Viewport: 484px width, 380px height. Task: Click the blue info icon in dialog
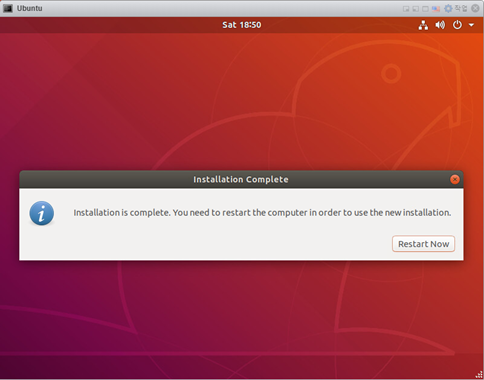click(x=42, y=213)
